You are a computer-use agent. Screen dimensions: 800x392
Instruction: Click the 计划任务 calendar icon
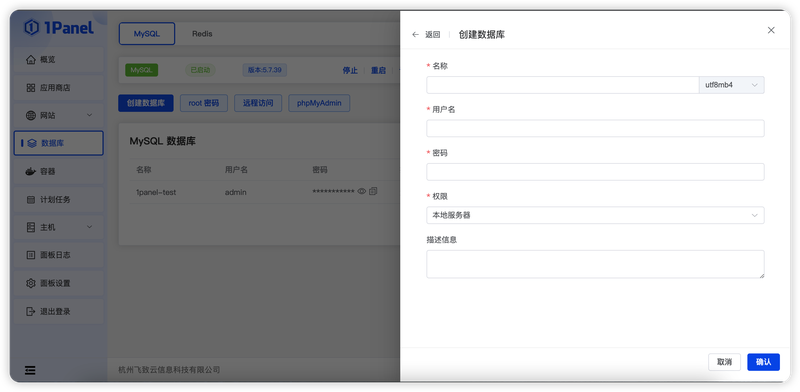(x=31, y=200)
